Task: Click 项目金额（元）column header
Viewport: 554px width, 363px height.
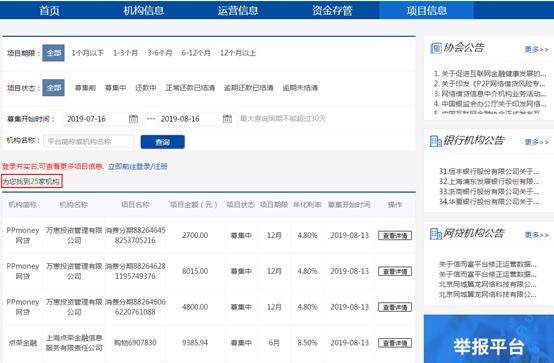Action: [x=194, y=205]
